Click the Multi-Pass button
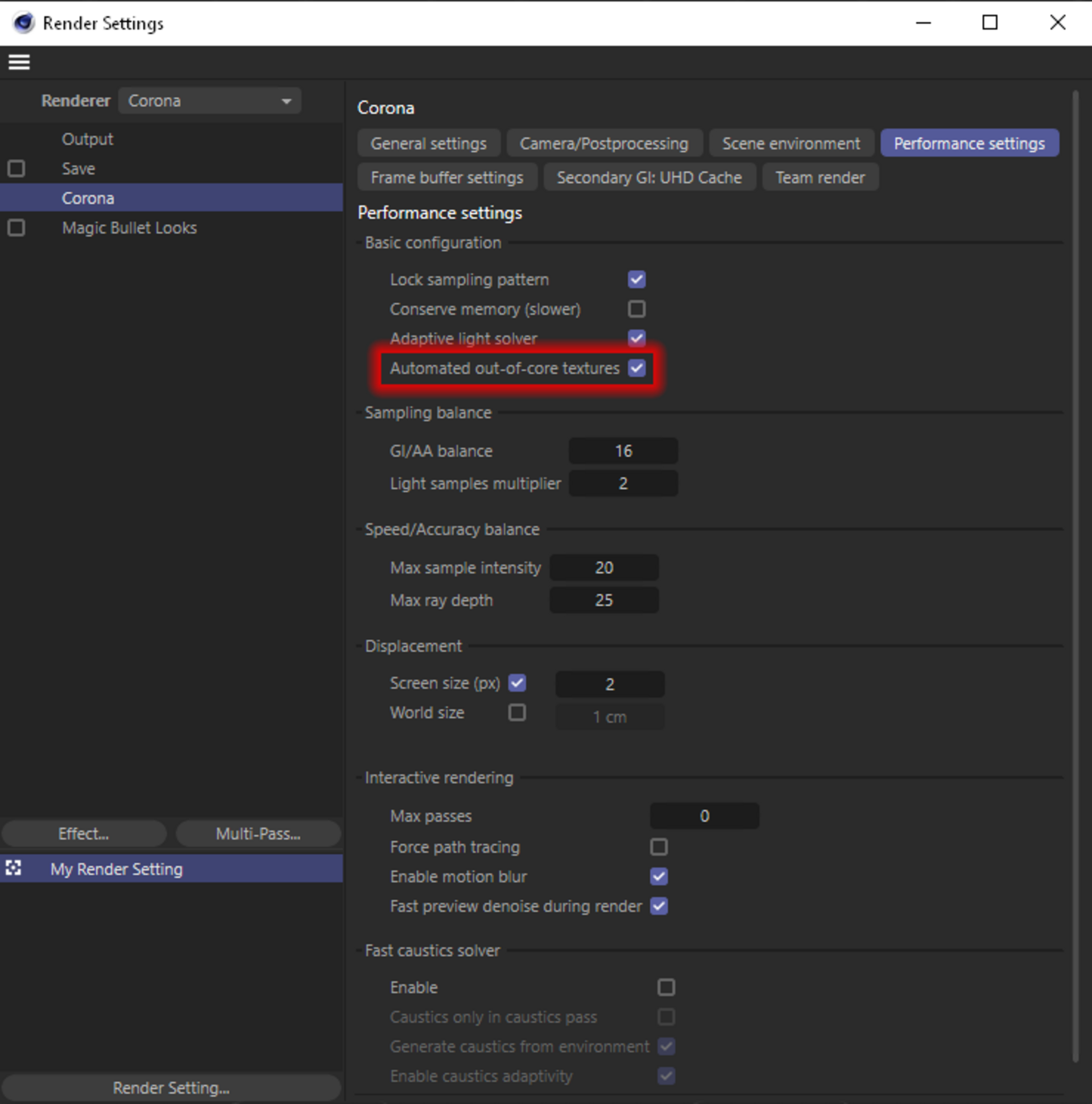This screenshot has width=1092, height=1104. click(x=258, y=833)
